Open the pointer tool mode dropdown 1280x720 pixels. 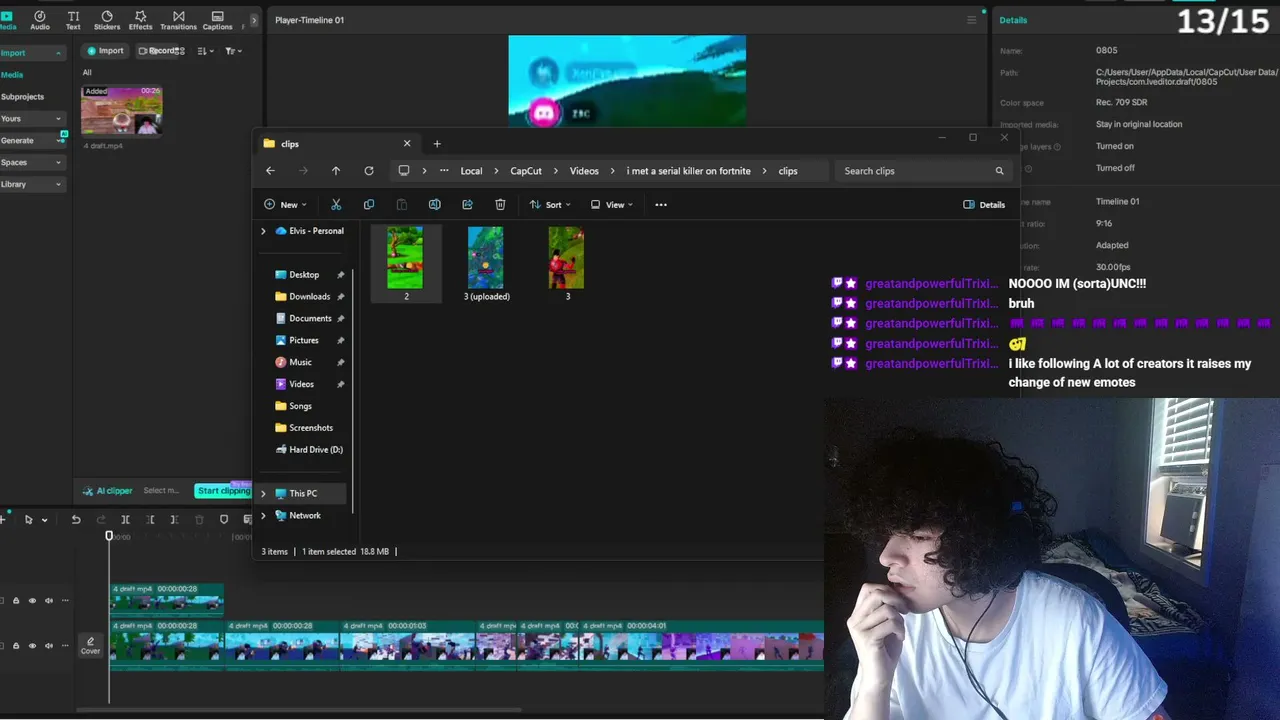coord(45,520)
